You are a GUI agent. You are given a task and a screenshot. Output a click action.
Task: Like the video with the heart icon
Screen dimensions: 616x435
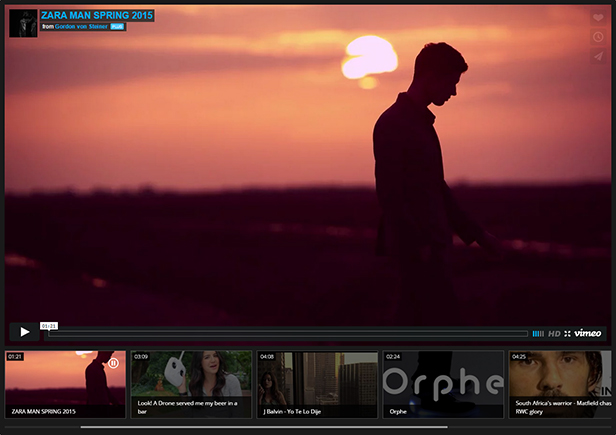[x=598, y=18]
